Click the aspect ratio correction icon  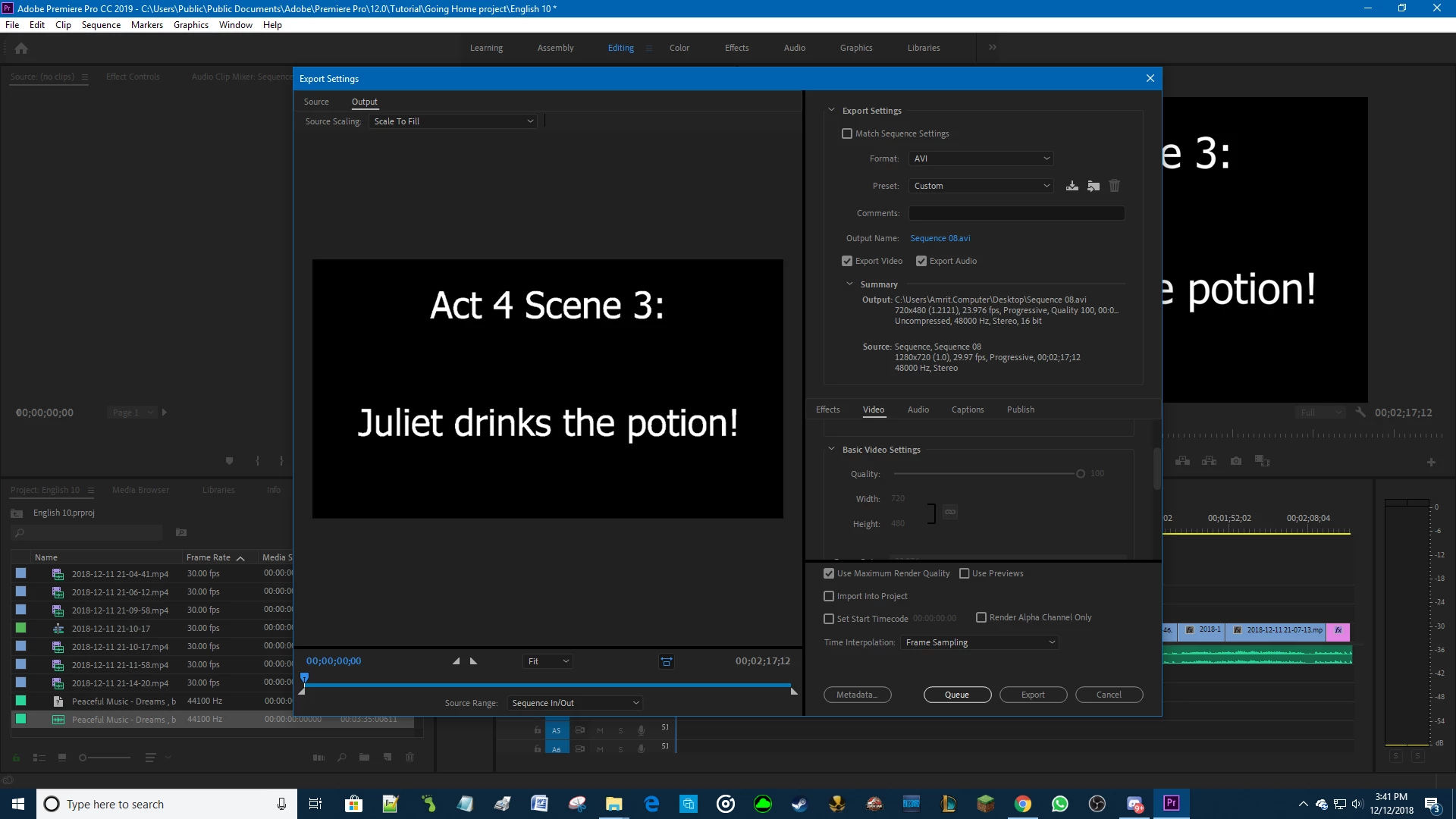pos(666,661)
